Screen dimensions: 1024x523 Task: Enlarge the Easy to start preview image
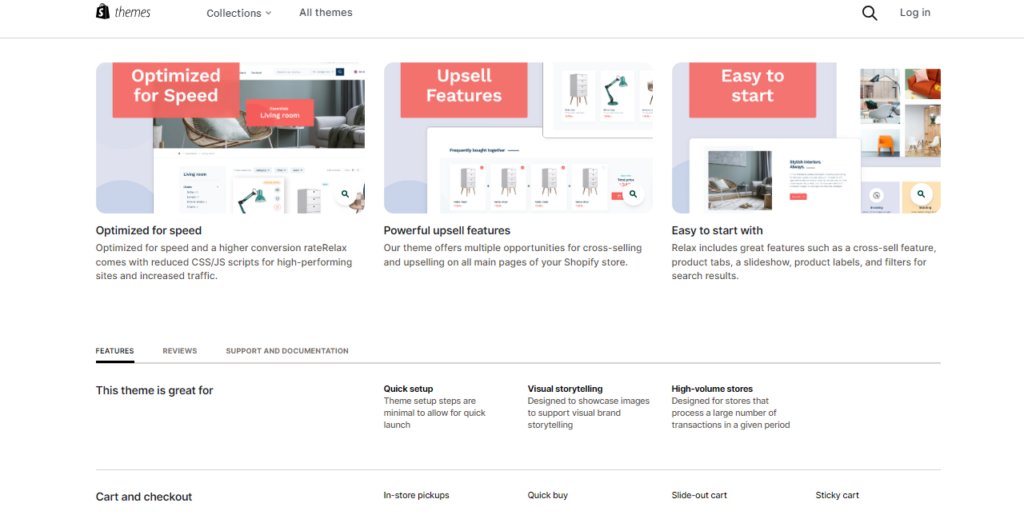[921, 193]
